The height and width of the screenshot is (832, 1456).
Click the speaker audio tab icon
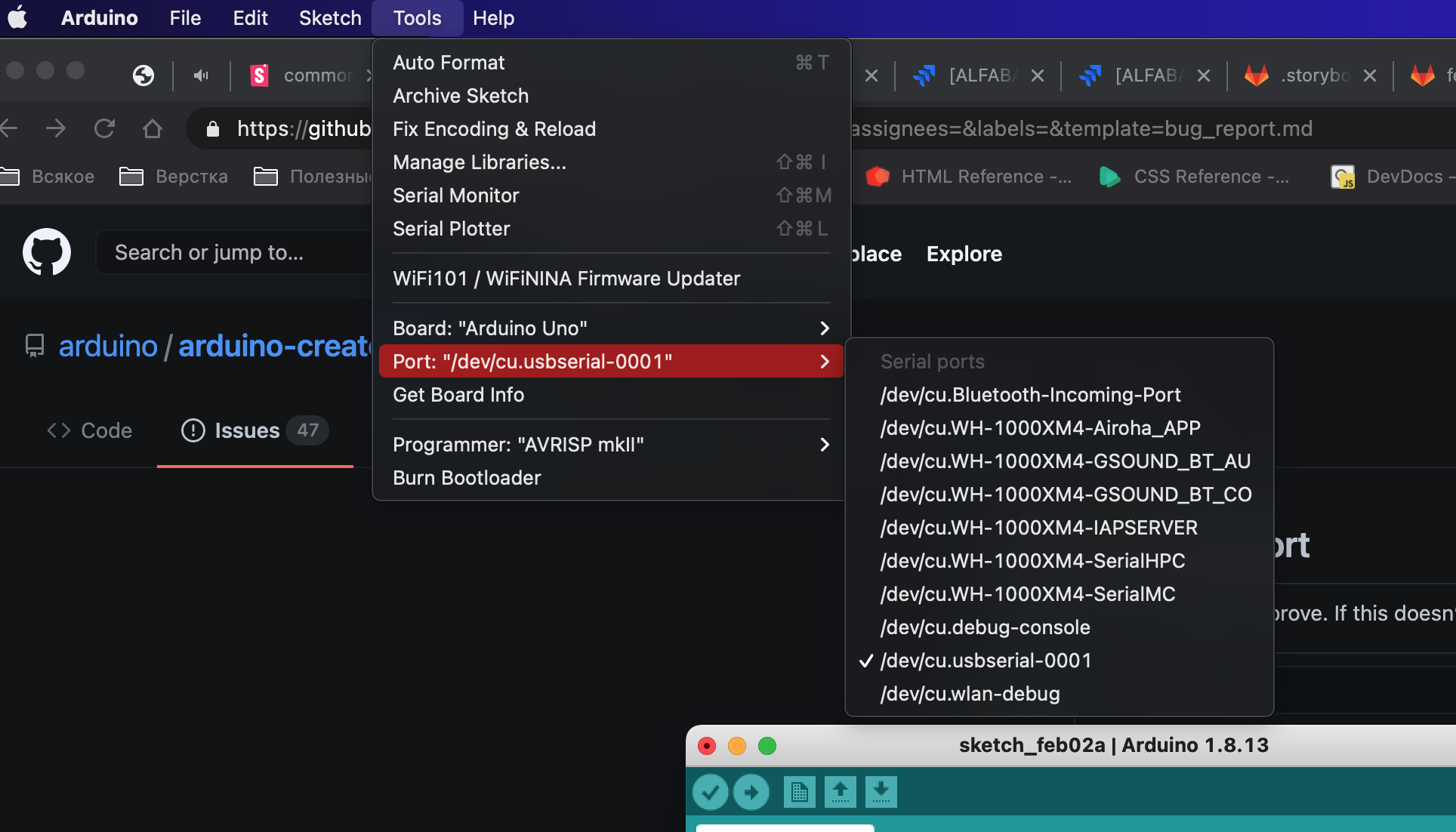pos(201,75)
